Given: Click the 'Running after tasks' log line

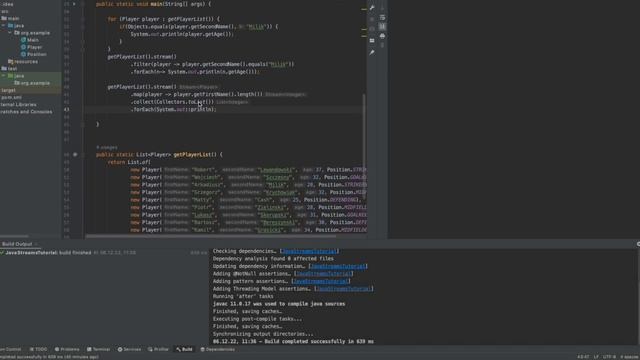Looking at the screenshot, I should [x=243, y=297].
